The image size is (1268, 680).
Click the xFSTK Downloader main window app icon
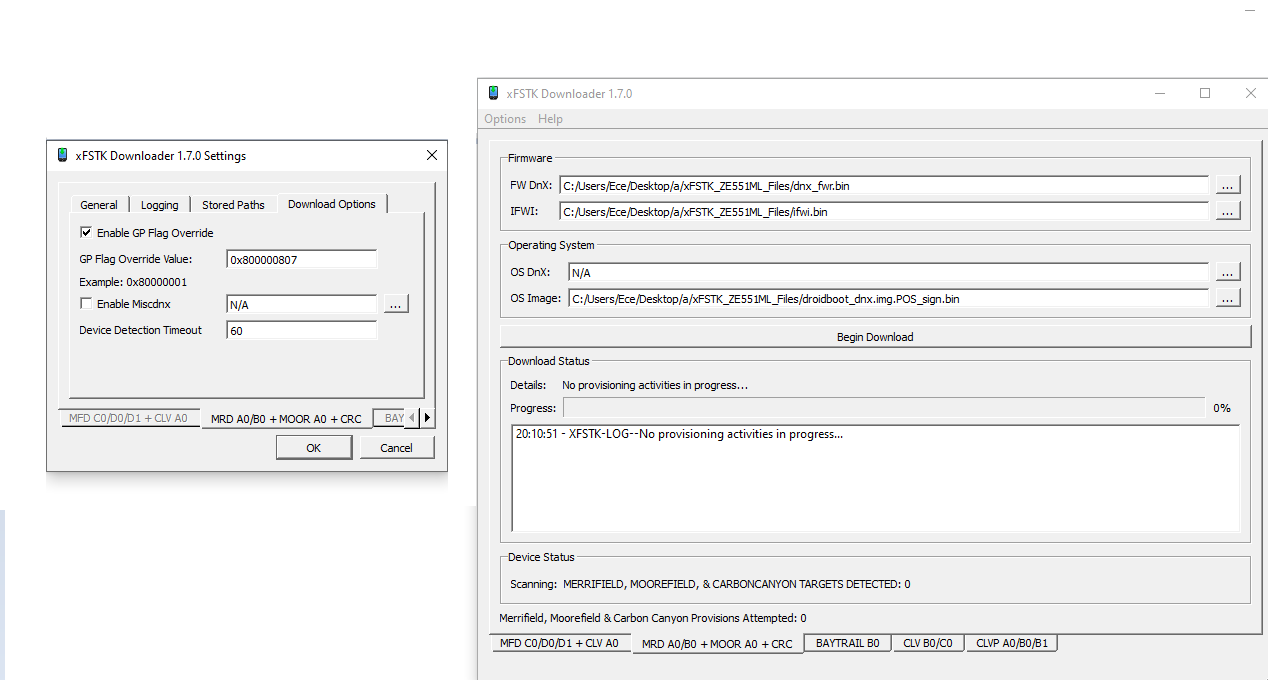pos(493,93)
